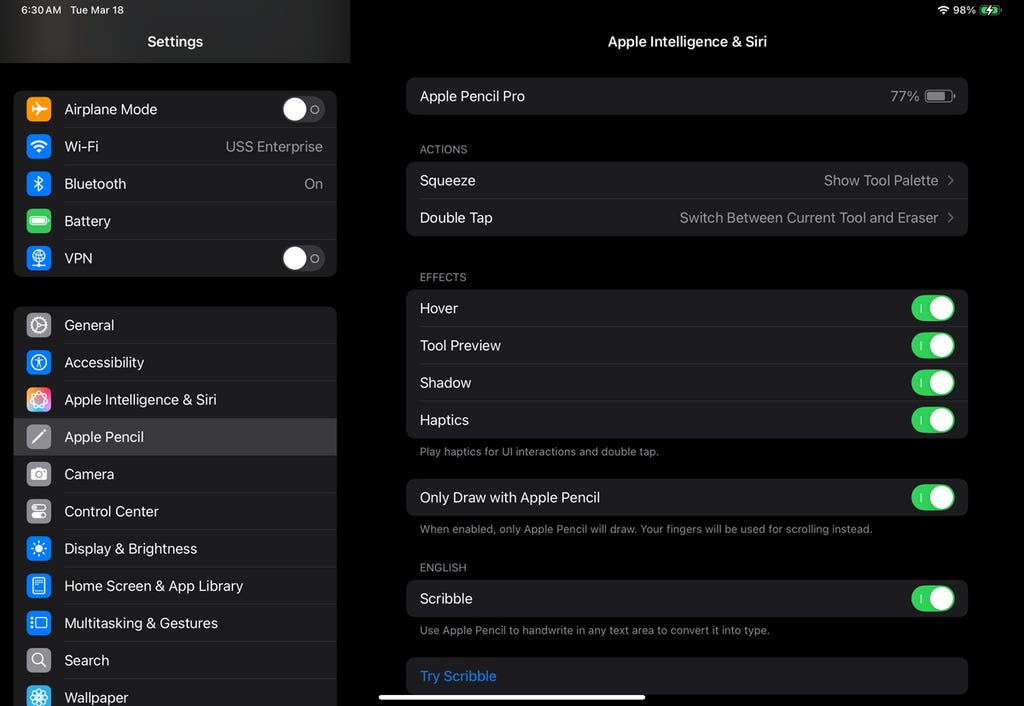Open Search settings row label

pos(87,660)
